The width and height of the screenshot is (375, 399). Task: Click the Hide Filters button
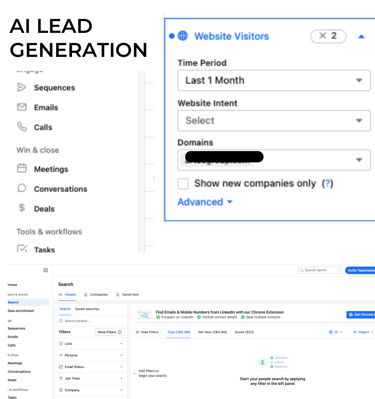click(x=147, y=332)
